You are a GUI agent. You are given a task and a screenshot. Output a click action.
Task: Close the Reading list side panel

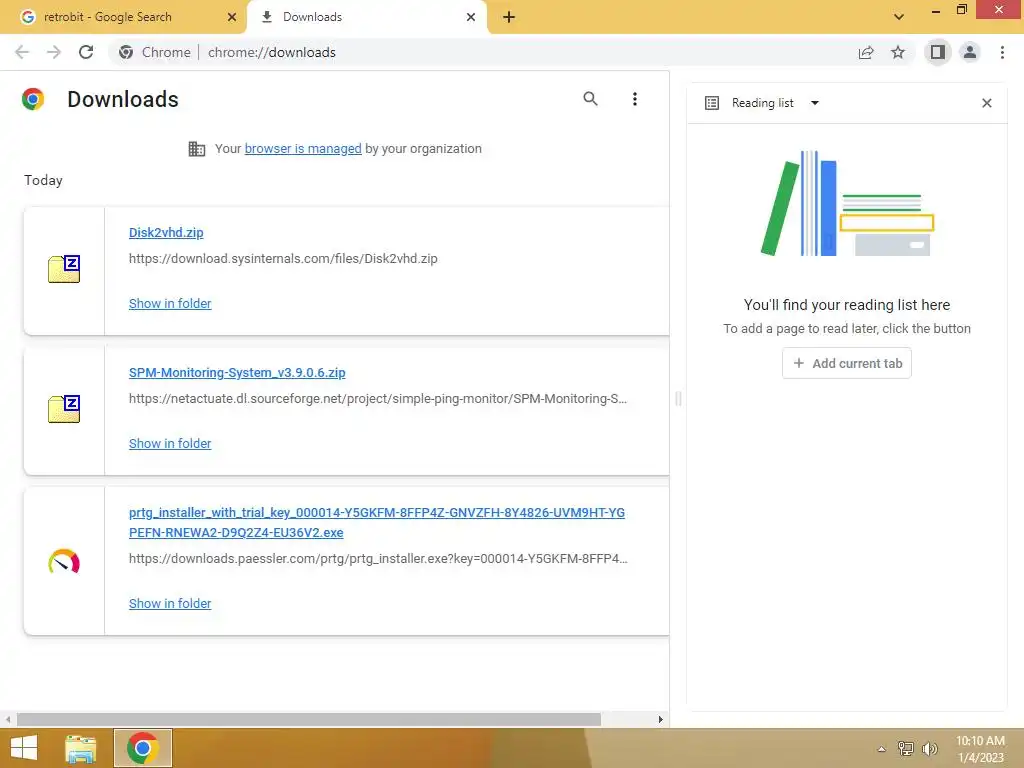tap(987, 103)
